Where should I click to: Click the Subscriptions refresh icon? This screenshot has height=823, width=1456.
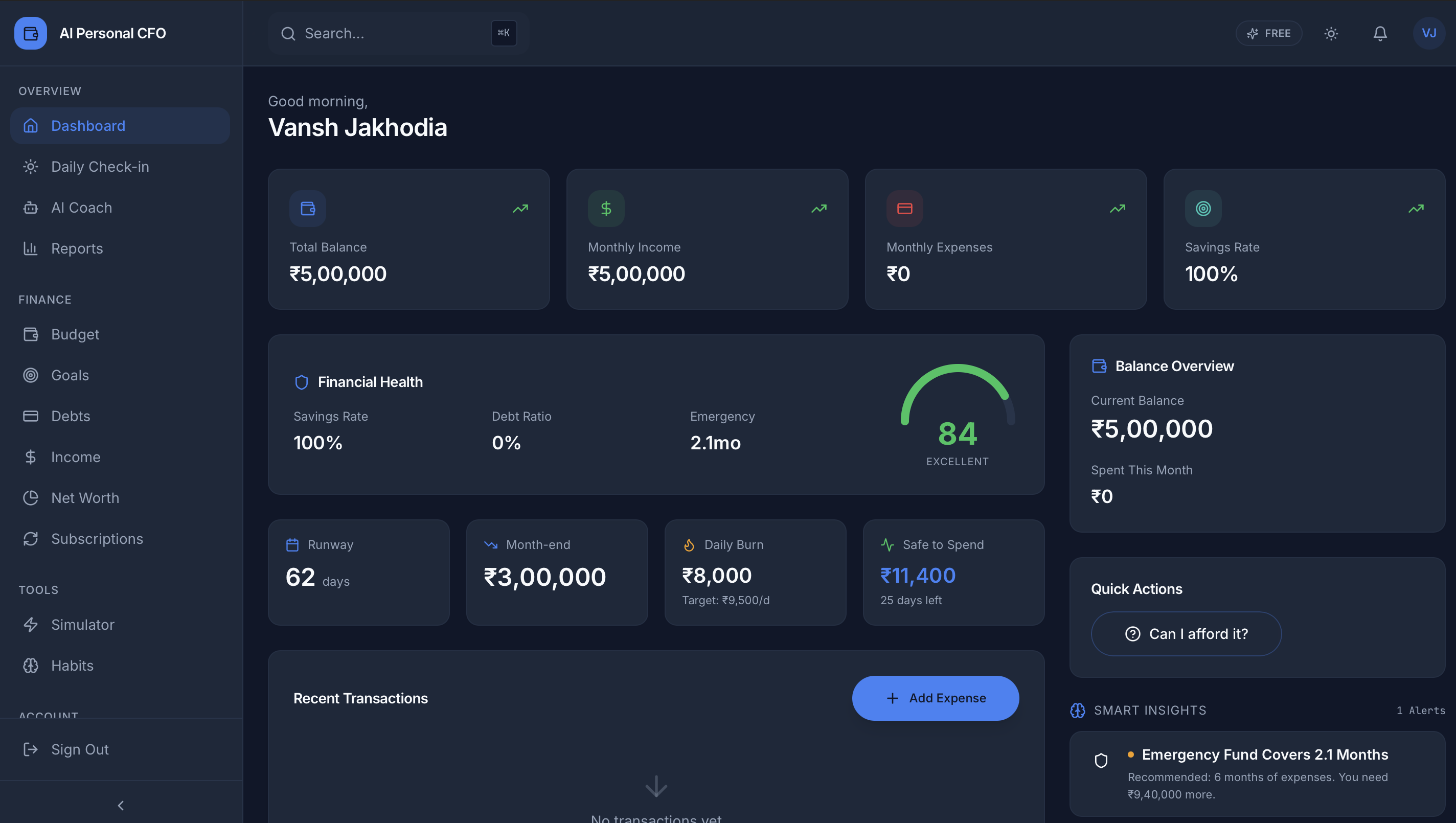[x=31, y=539]
